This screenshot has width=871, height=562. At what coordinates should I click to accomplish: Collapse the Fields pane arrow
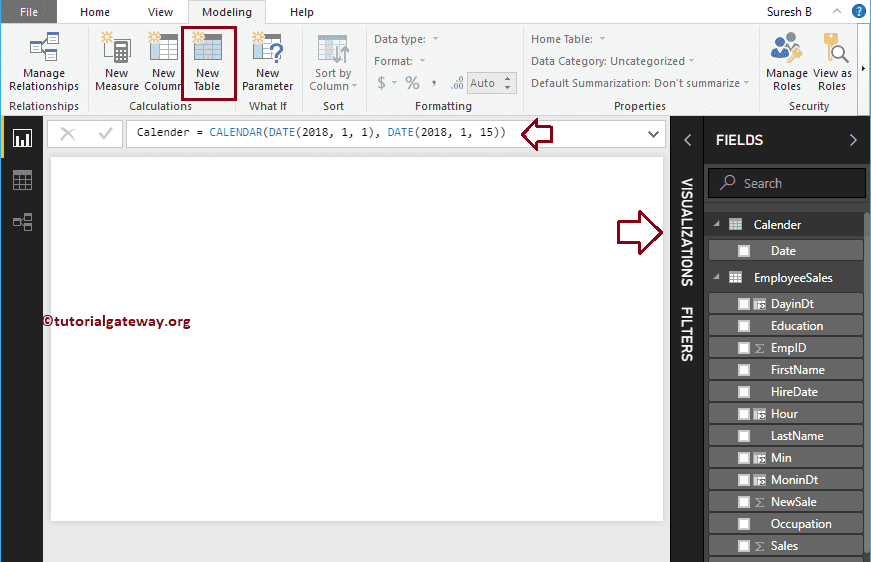853,140
